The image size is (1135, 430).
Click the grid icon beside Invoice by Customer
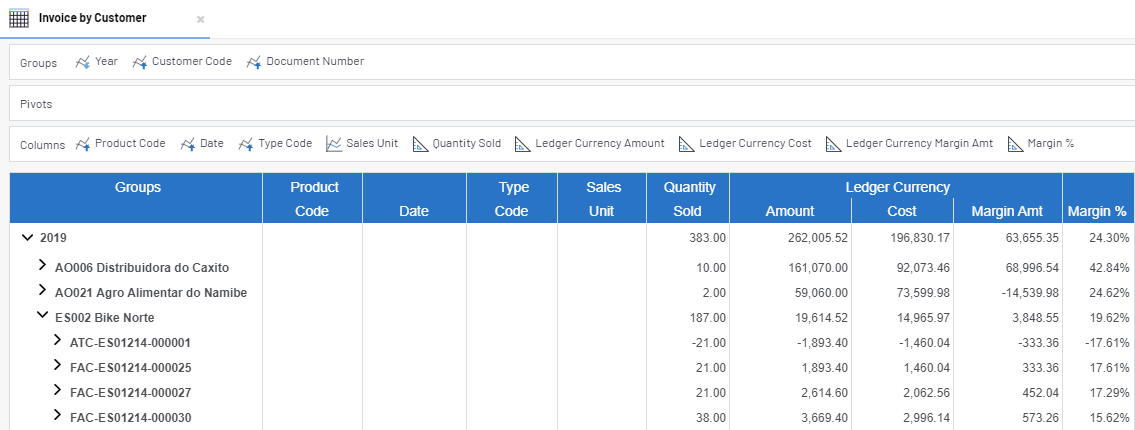click(x=19, y=19)
